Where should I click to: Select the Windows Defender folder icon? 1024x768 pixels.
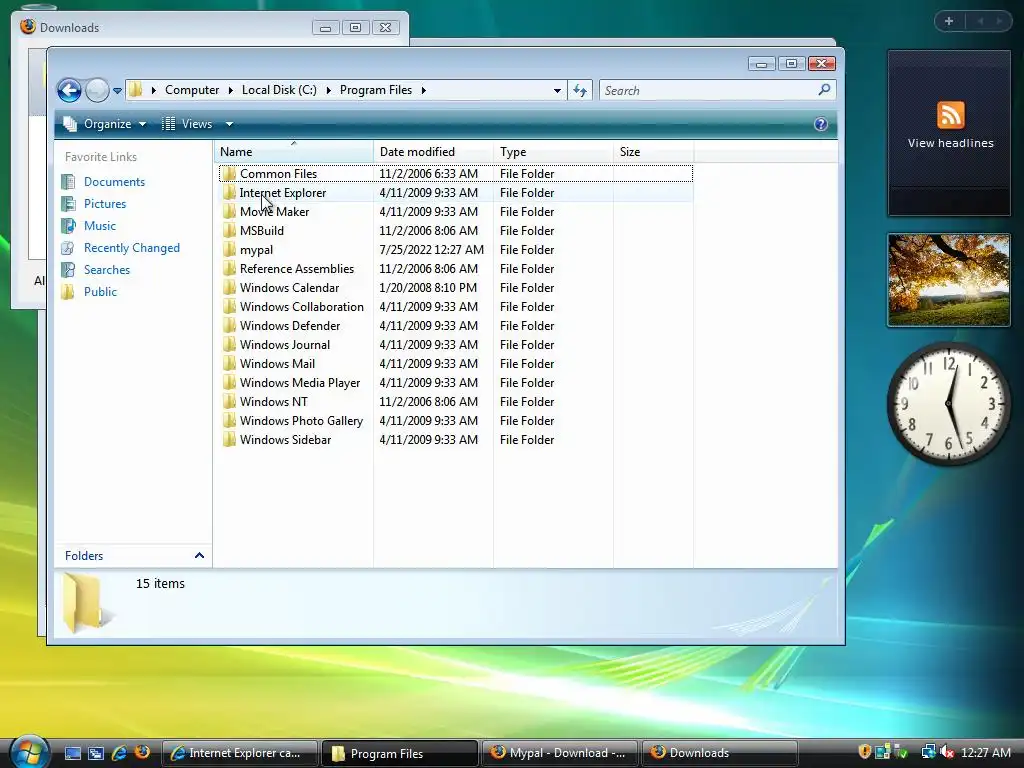click(x=229, y=325)
